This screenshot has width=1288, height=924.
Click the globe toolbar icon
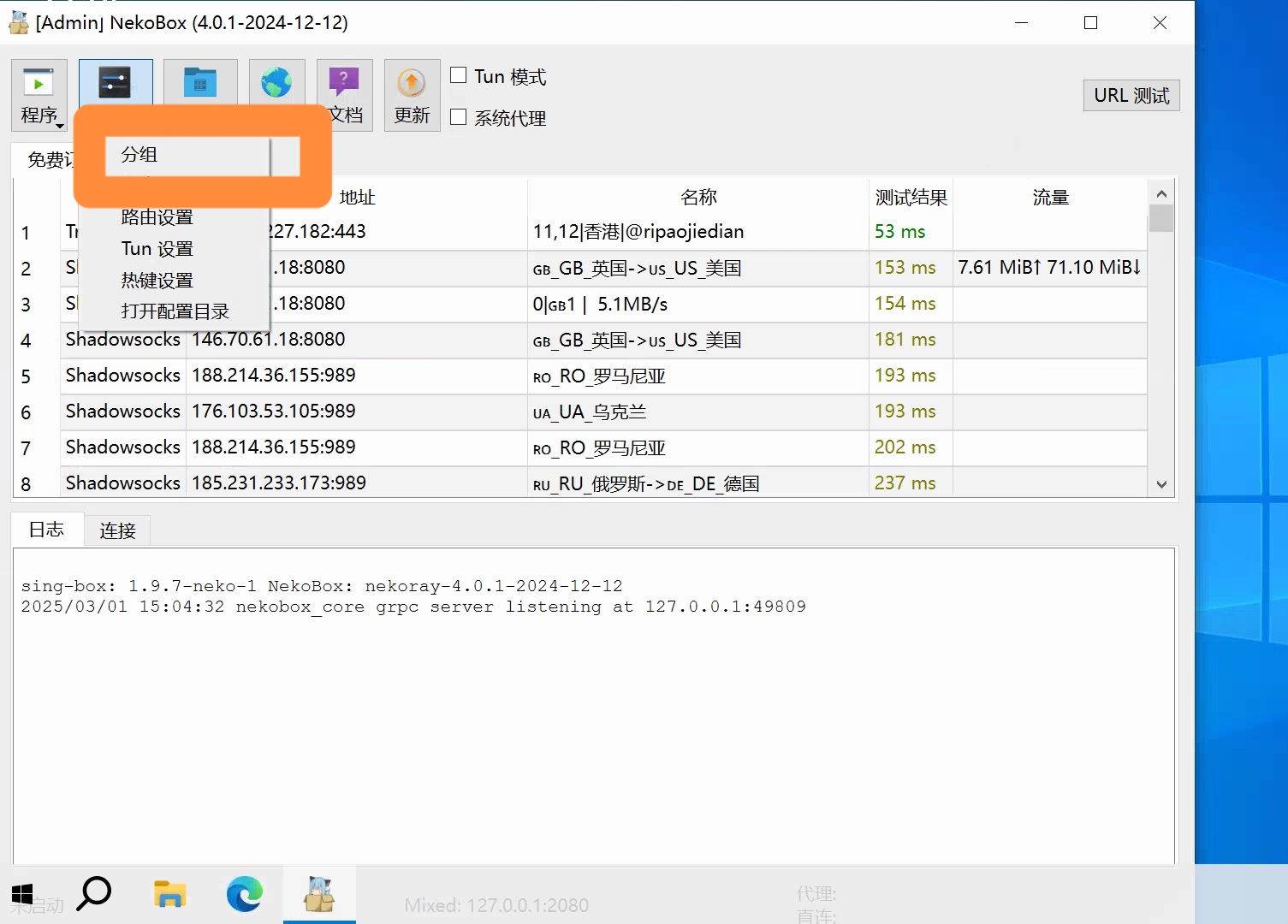pyautogui.click(x=276, y=83)
